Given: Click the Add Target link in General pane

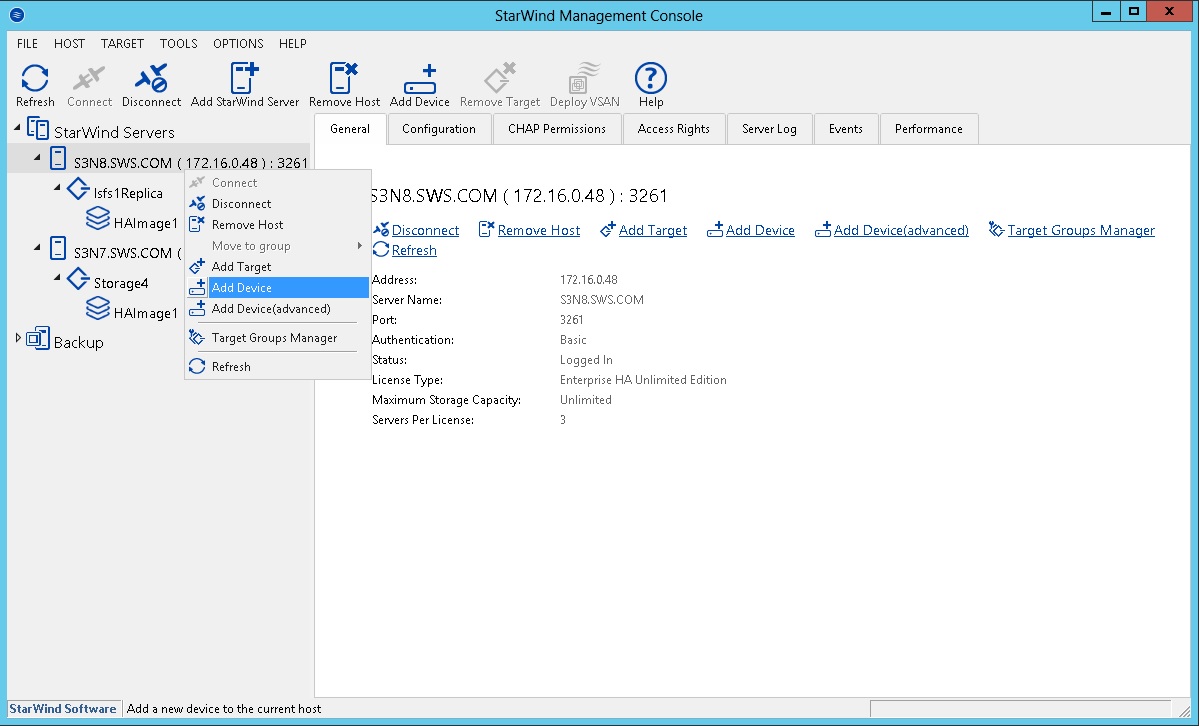Looking at the screenshot, I should click(652, 230).
